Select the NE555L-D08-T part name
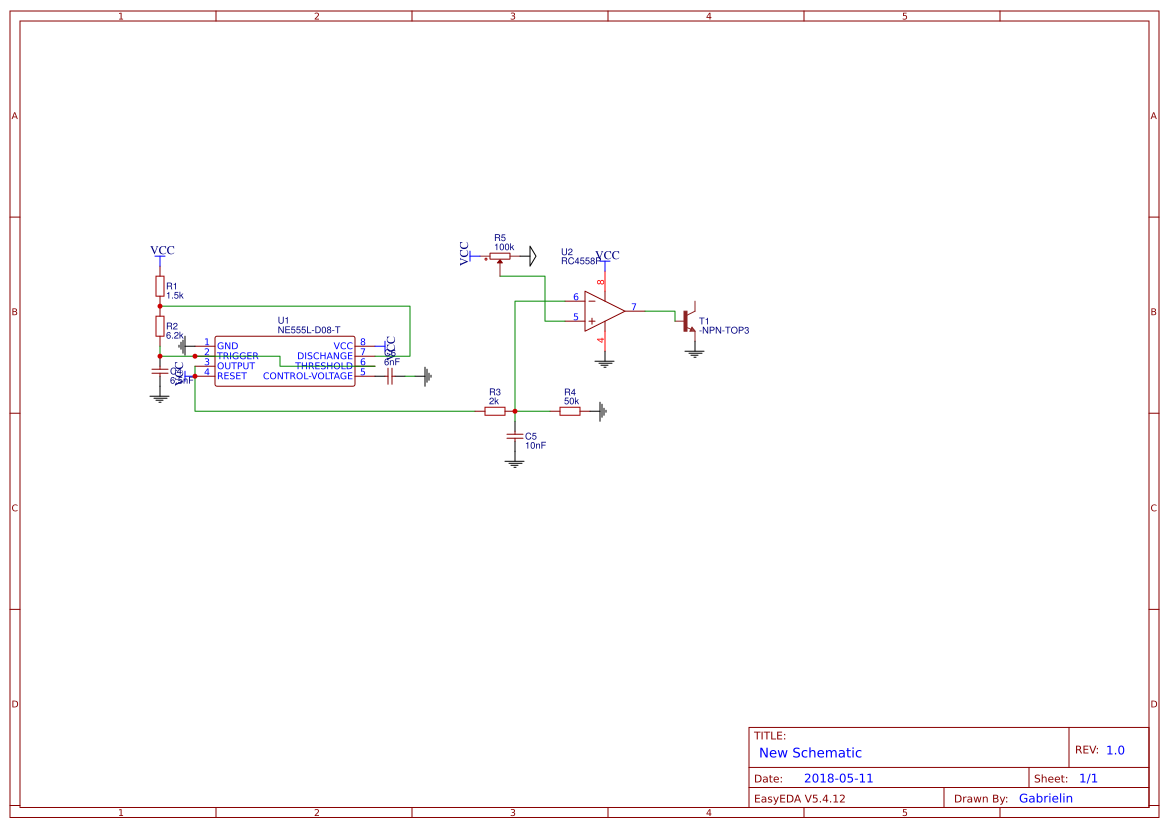Screen dimensions: 1169x828 309,330
